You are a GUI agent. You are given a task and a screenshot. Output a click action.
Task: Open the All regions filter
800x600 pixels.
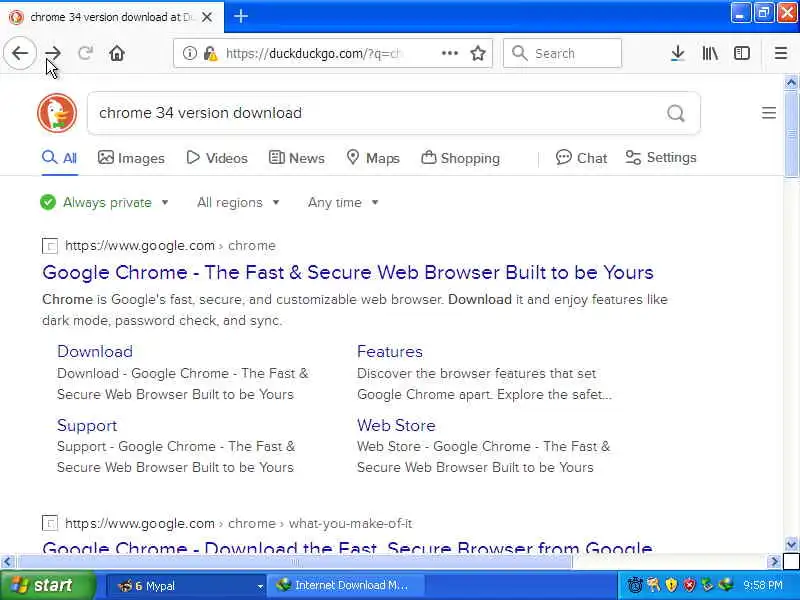pos(238,203)
